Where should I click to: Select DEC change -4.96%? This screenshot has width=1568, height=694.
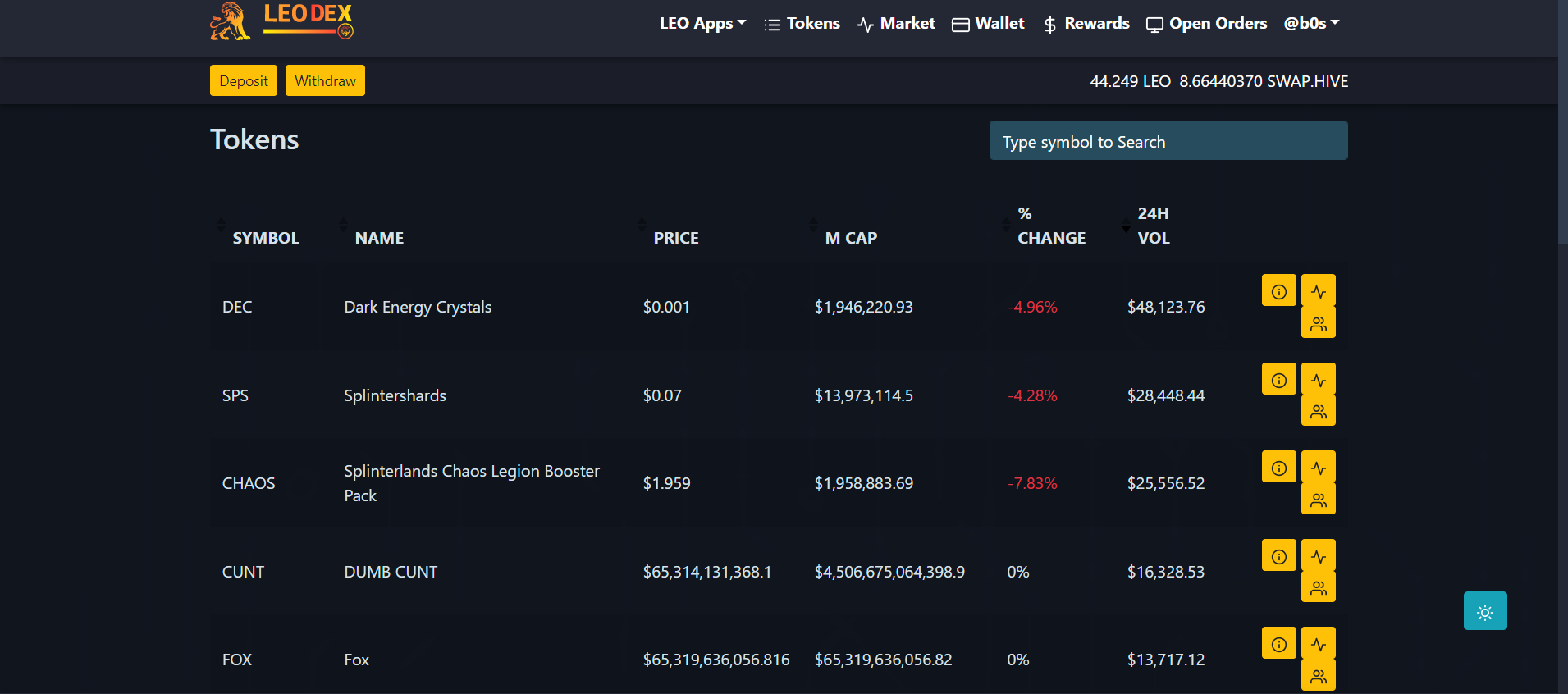[x=1032, y=307]
